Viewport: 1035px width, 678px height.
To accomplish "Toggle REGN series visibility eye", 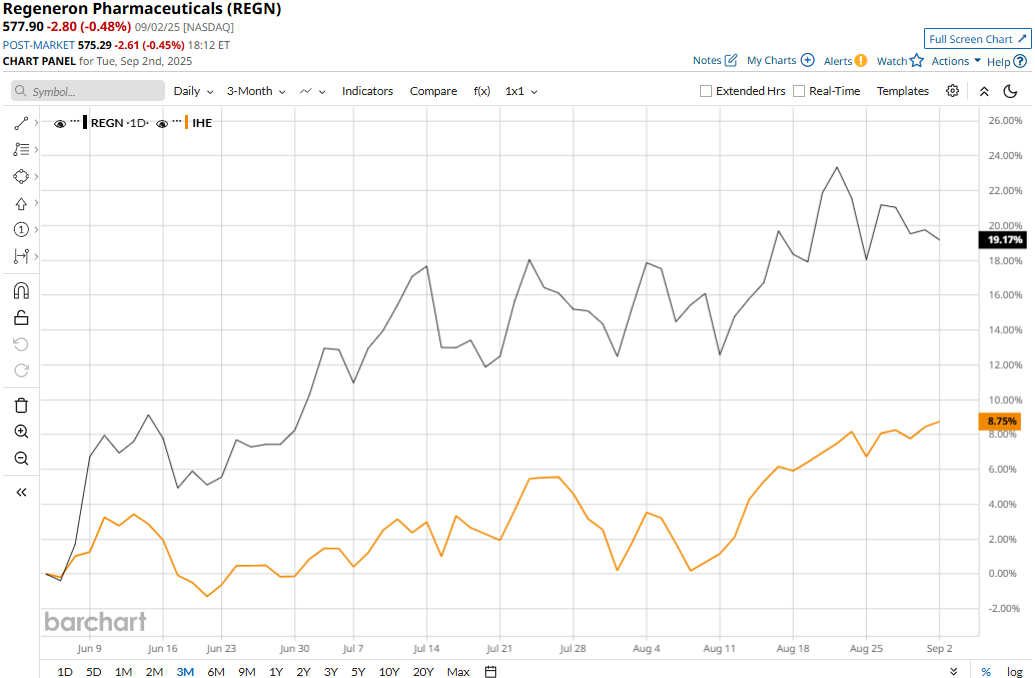I will coord(59,123).
